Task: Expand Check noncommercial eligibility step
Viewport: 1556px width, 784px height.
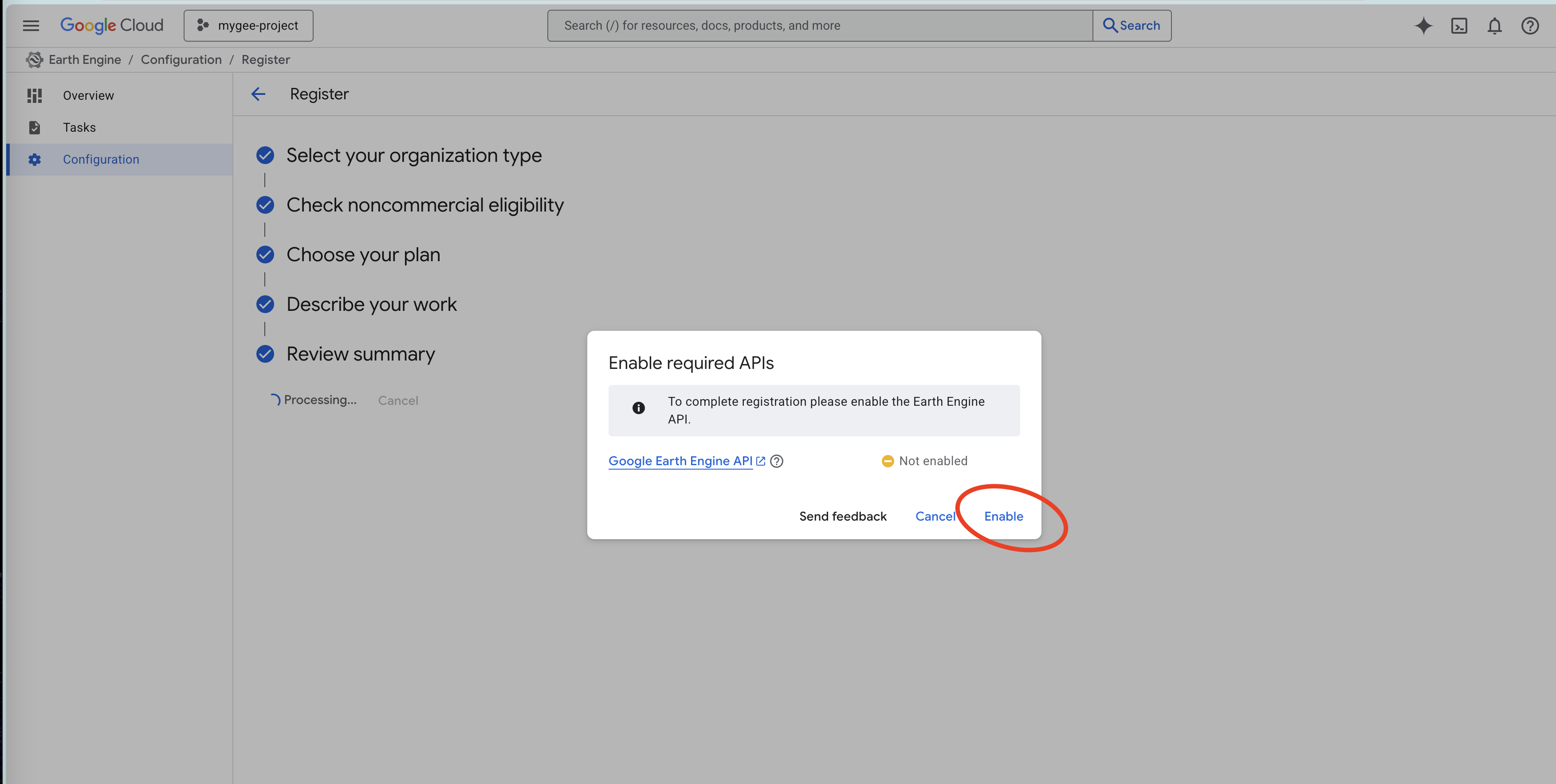Action: tap(424, 205)
